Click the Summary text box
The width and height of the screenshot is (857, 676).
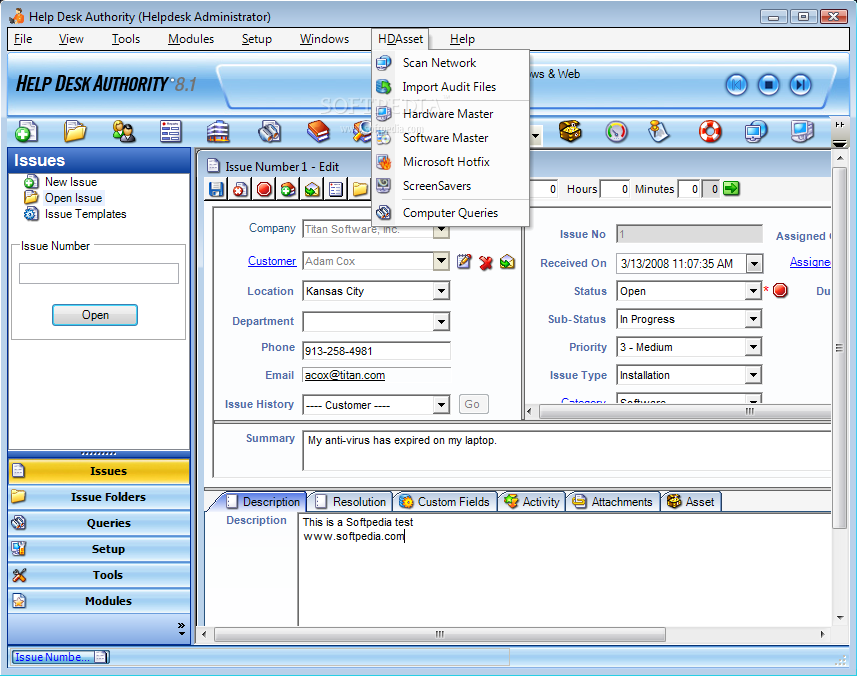pos(567,451)
